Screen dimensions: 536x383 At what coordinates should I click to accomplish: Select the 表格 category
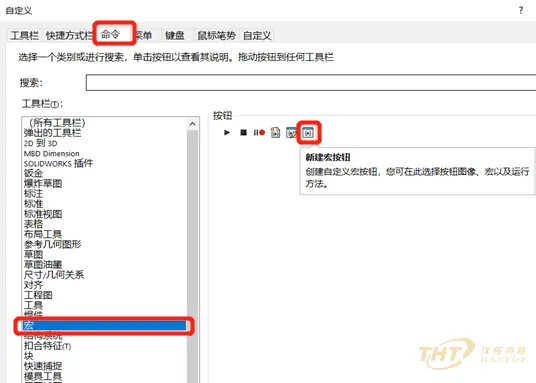[33, 224]
